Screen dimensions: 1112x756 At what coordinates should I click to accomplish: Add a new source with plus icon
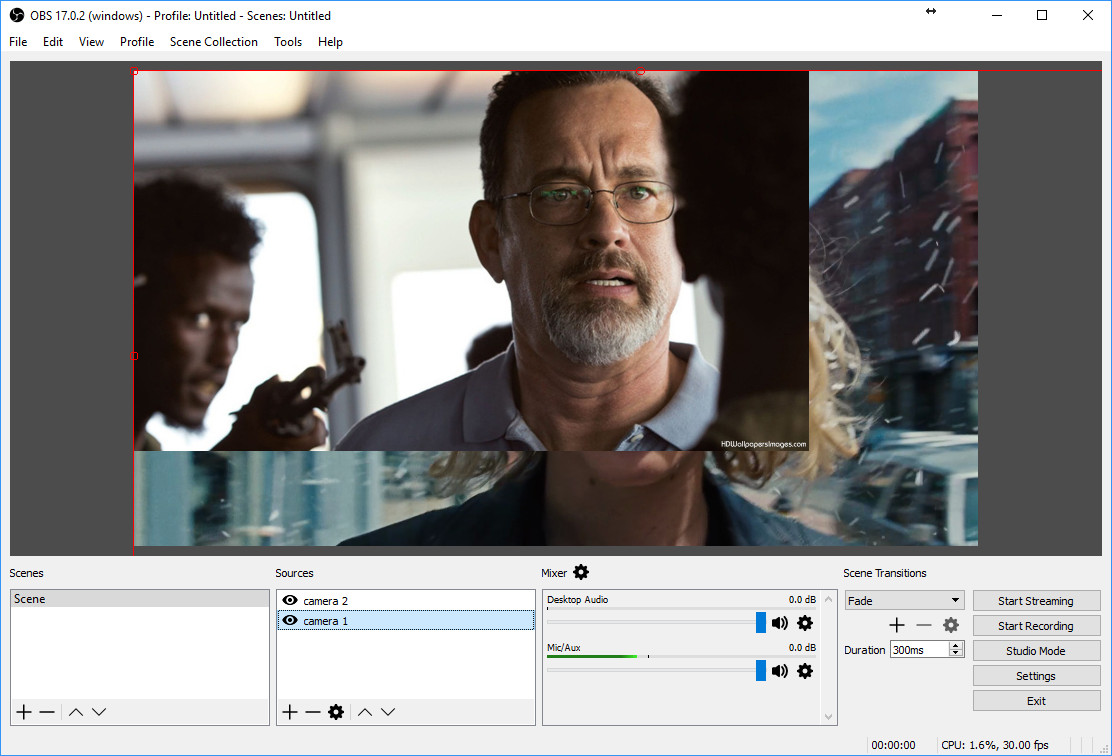tap(290, 712)
